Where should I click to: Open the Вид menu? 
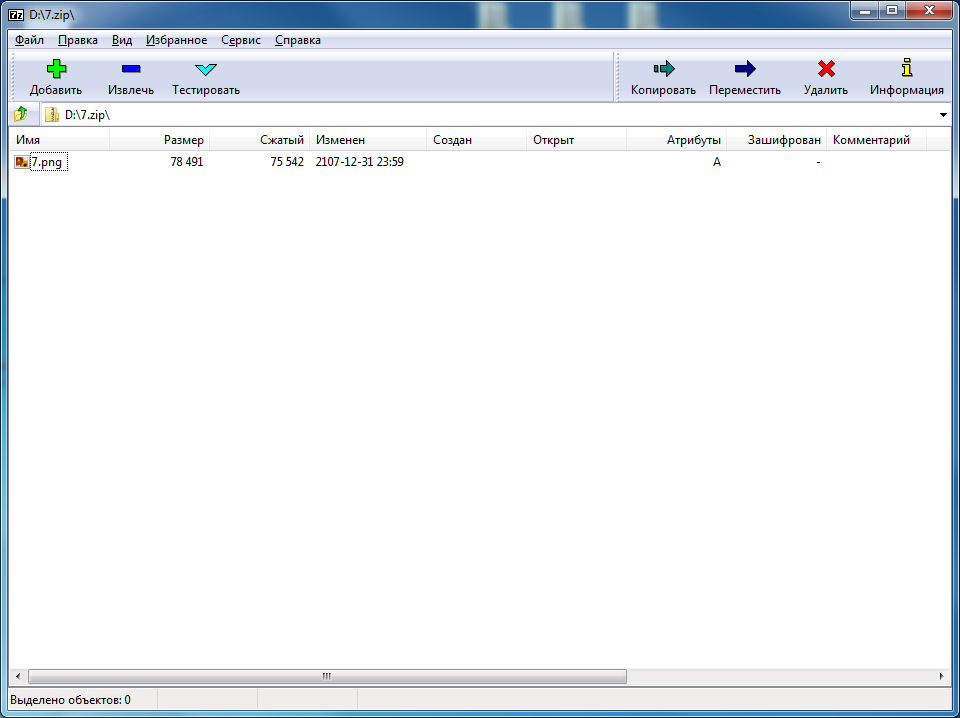pyautogui.click(x=120, y=40)
